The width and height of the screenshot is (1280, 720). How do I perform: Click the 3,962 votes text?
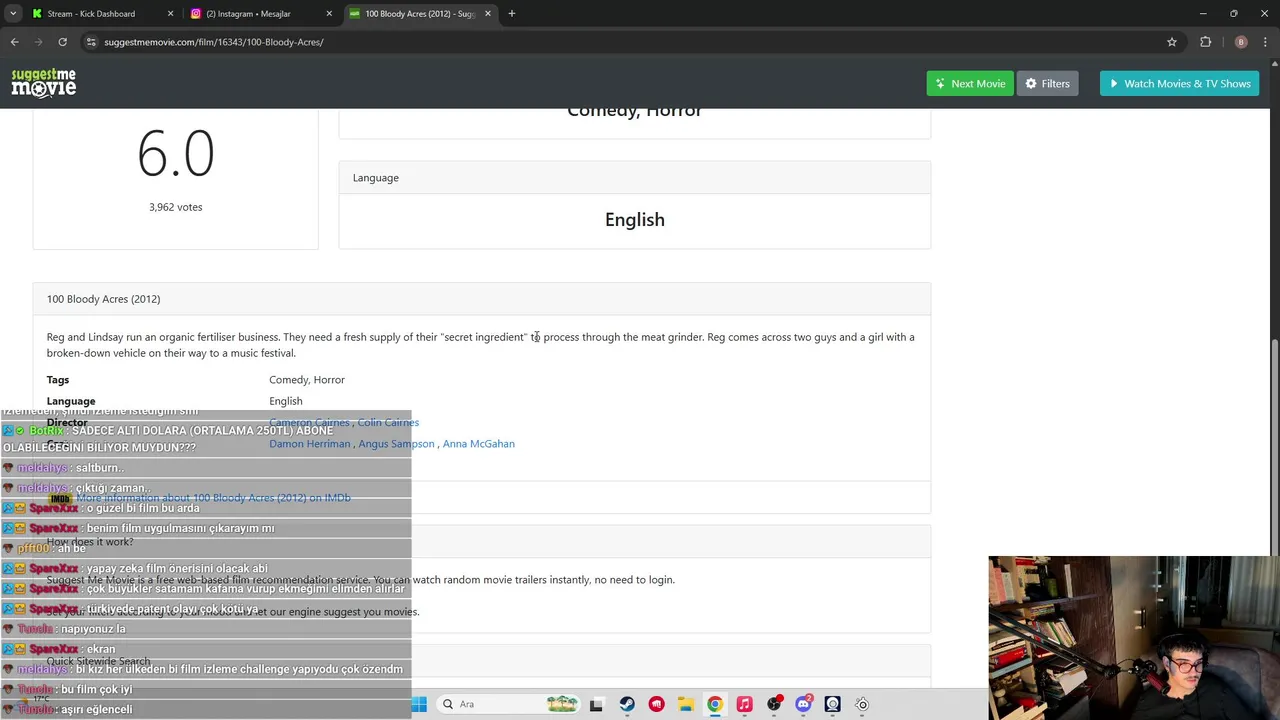(x=176, y=207)
